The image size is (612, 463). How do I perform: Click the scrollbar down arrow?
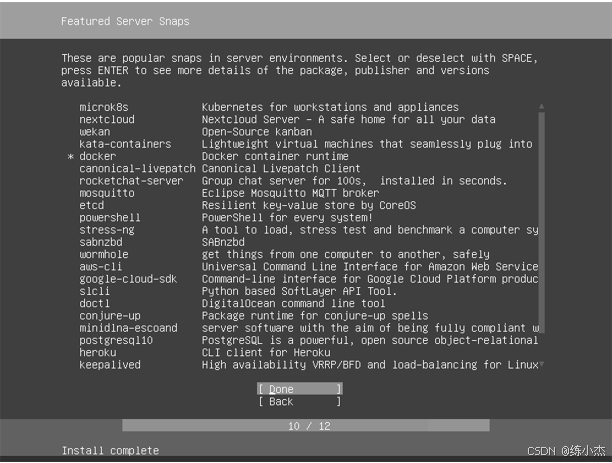click(x=541, y=365)
